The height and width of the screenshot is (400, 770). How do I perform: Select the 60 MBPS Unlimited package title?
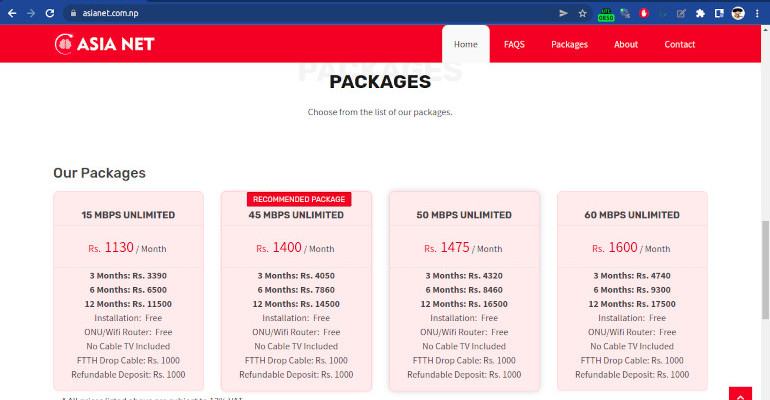pos(632,215)
